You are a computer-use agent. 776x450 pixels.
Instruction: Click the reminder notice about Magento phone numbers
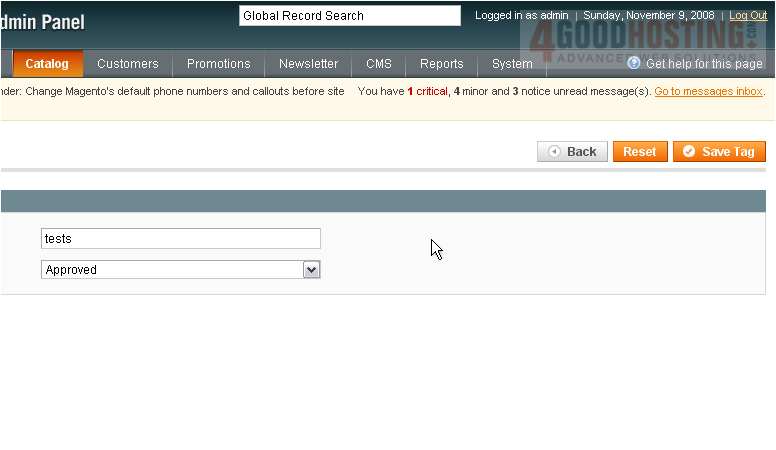(172, 91)
